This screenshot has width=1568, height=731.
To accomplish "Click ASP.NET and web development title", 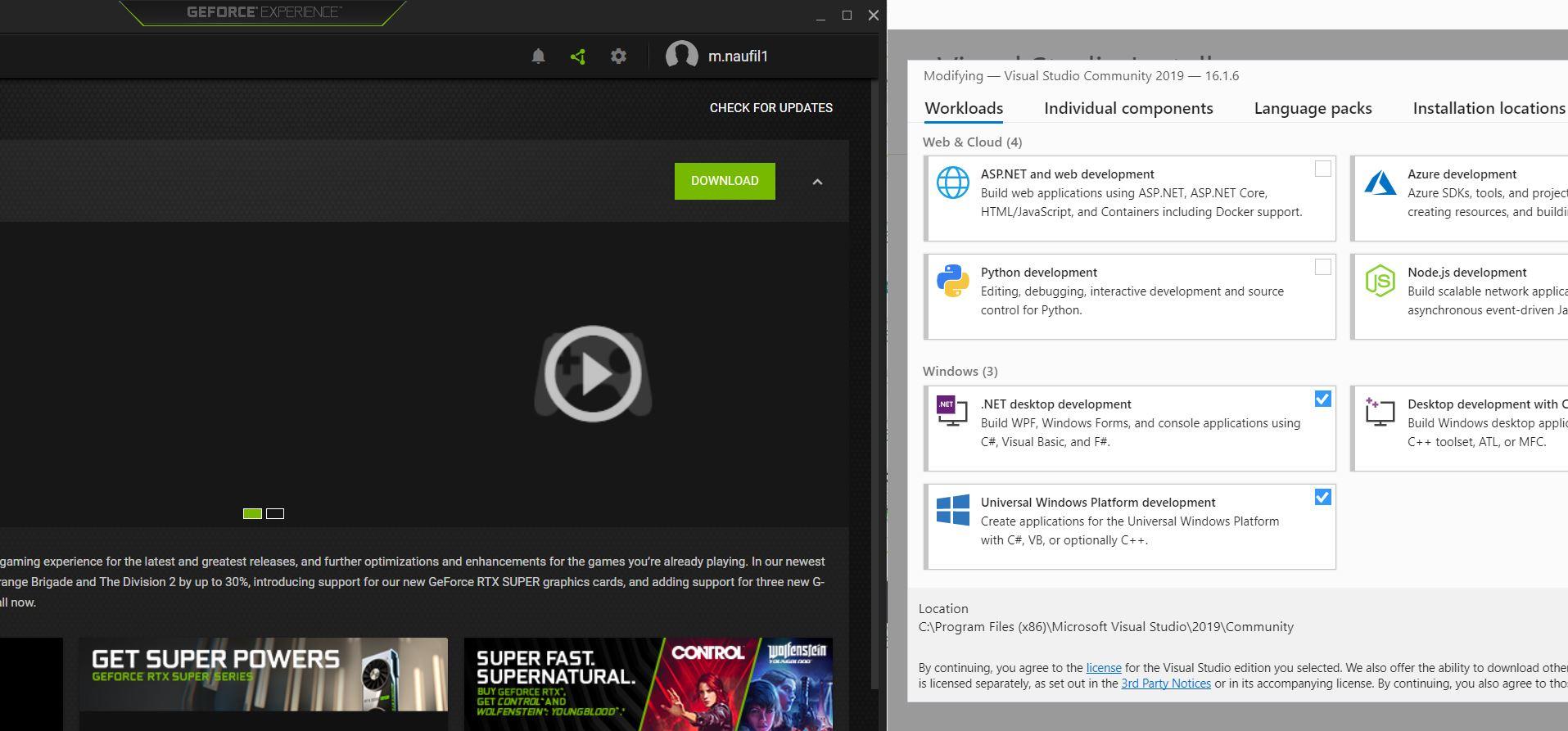I will pos(1068,174).
